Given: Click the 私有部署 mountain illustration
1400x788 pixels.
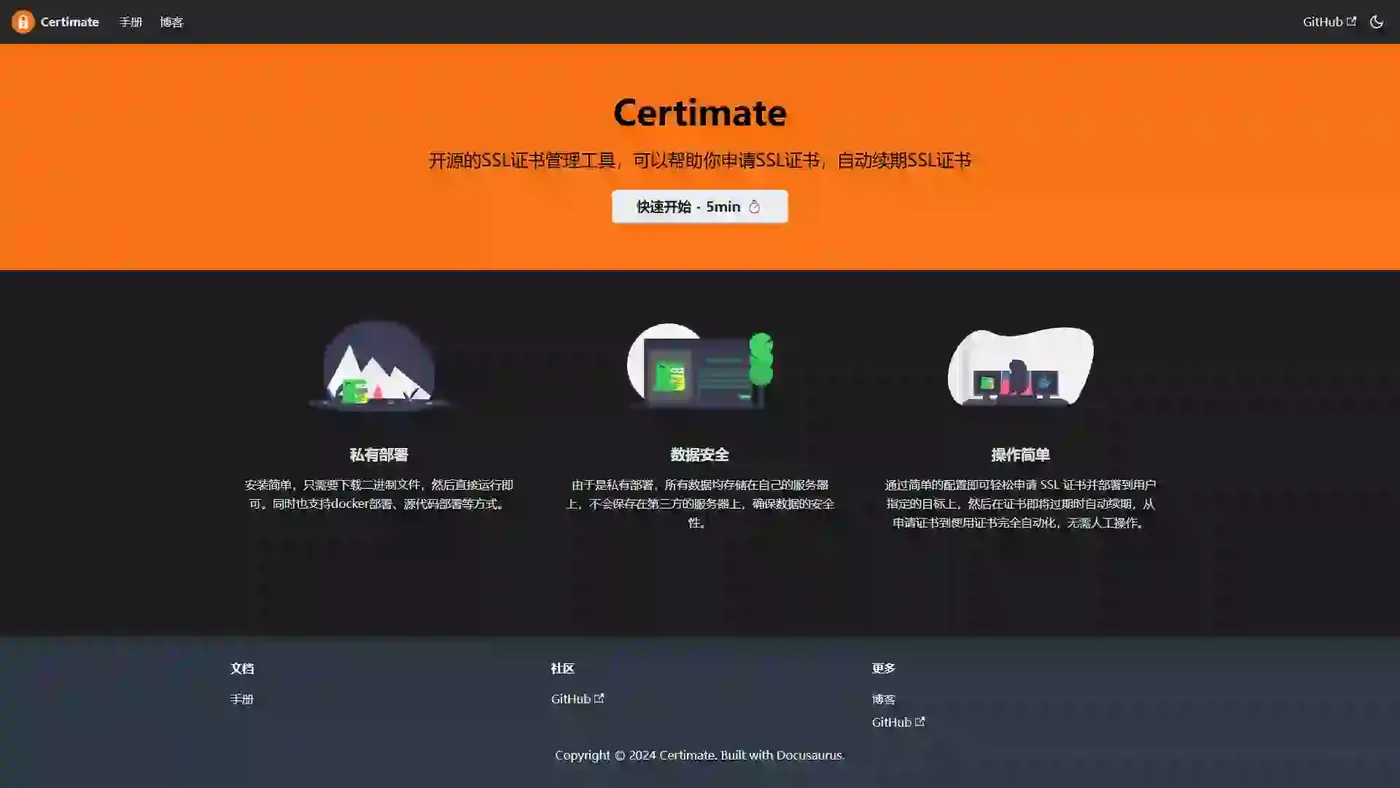Looking at the screenshot, I should tap(378, 368).
